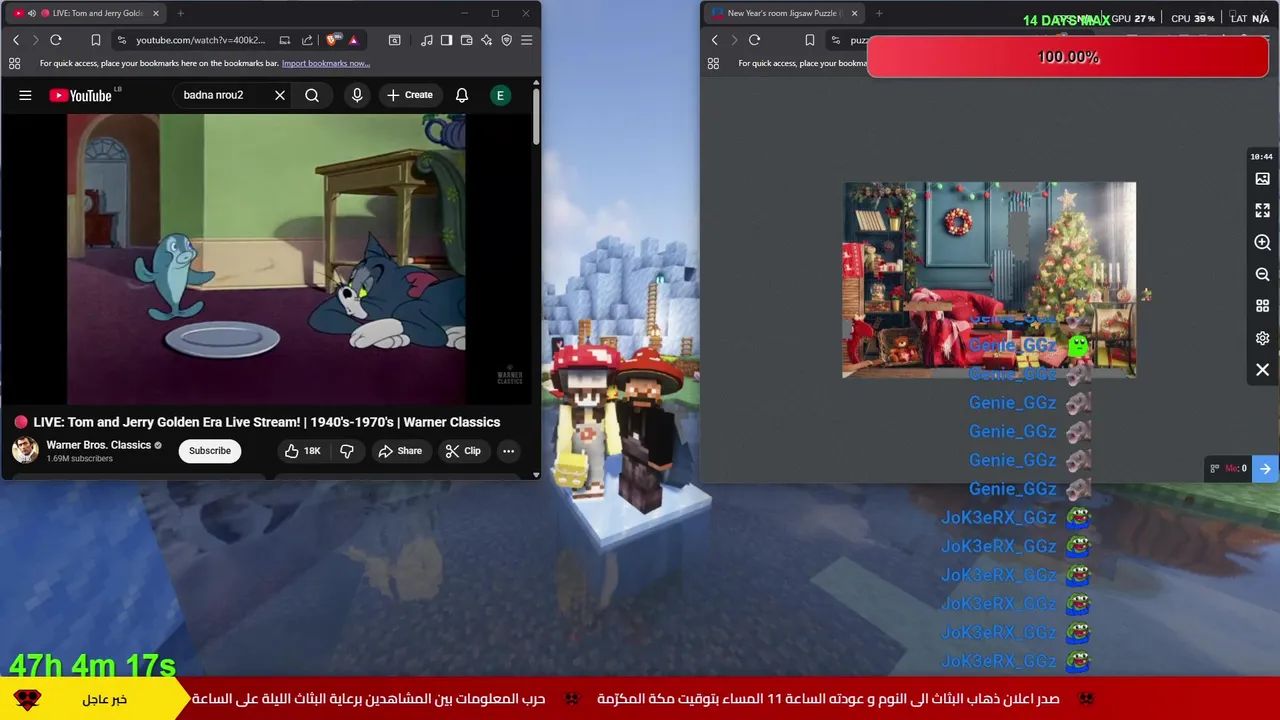Open the Brave Wallet icon
This screenshot has width=1280, height=720.
pos(466,40)
